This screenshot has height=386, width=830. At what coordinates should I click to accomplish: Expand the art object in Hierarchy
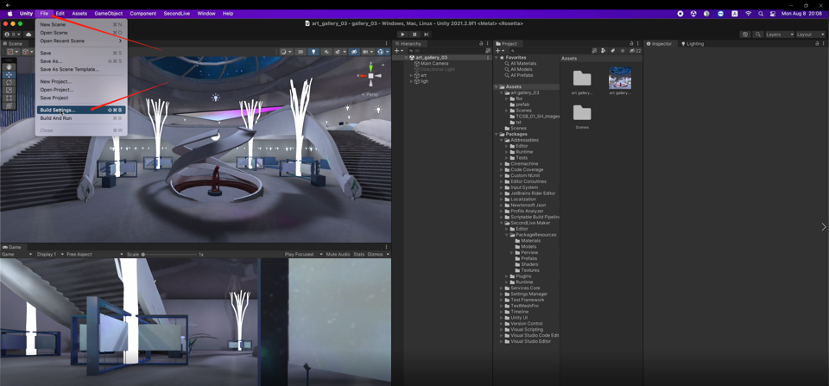[x=411, y=75]
